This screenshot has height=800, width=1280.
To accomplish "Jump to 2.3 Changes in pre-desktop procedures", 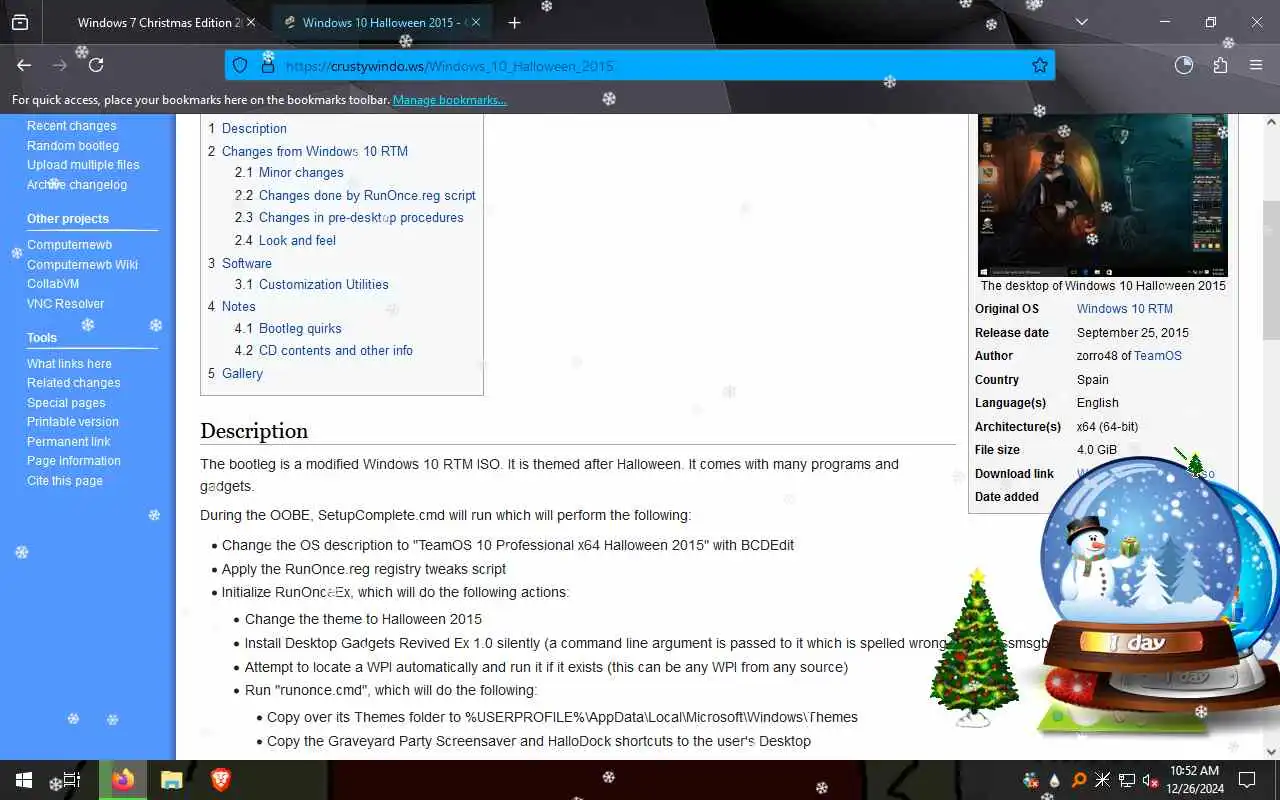I will (349, 218).
